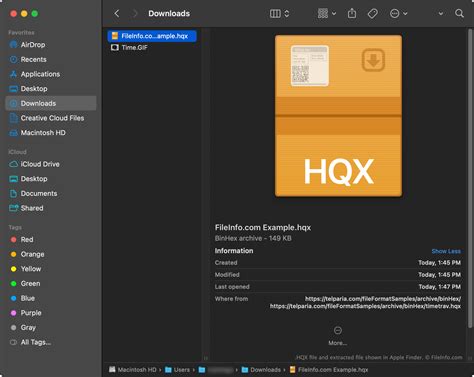Select Downloads in the sidebar
This screenshot has width=474, height=377.
(x=51, y=103)
